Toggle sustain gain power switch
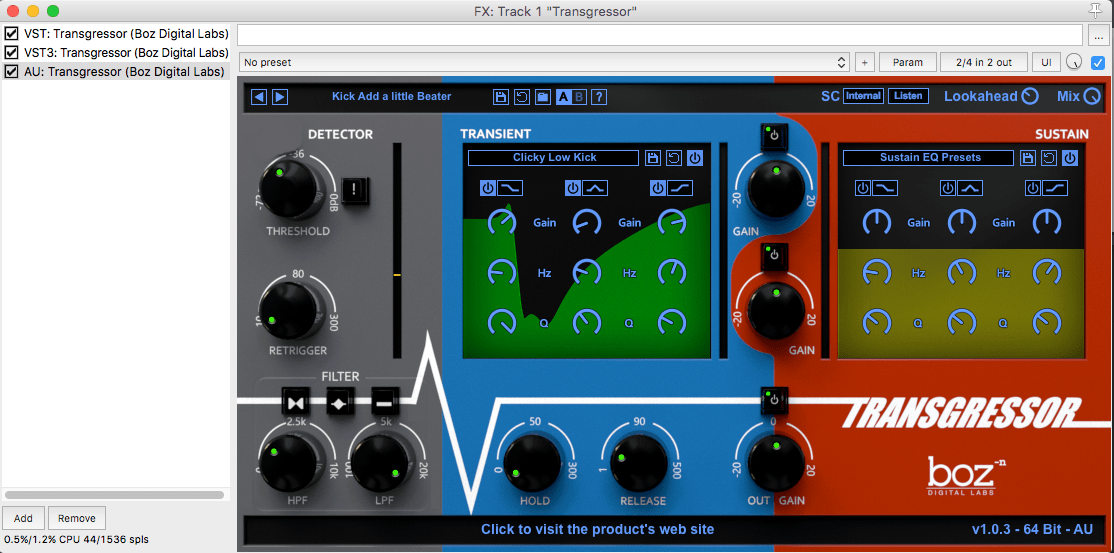 774,255
